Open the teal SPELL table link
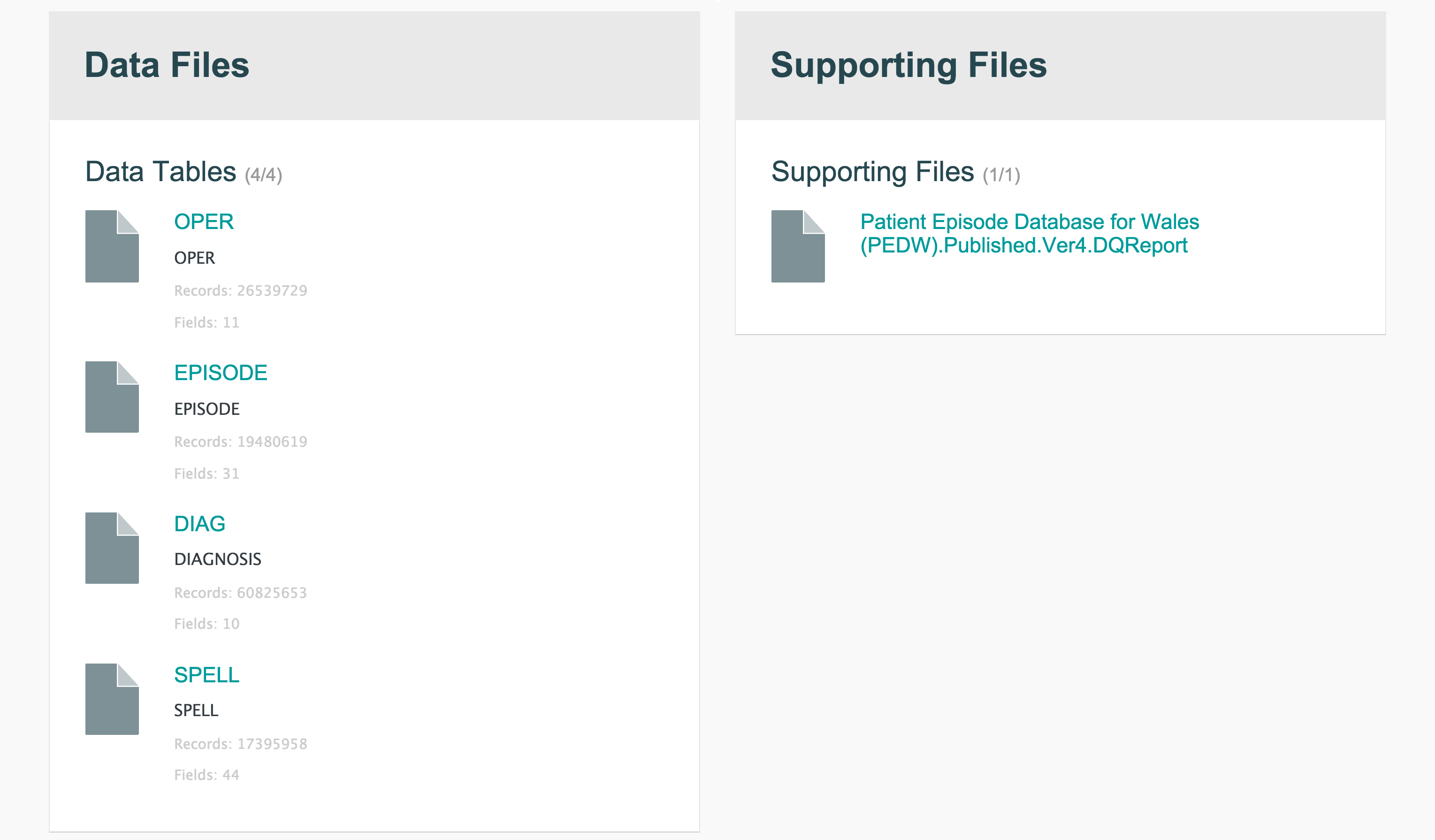Viewport: 1435px width, 840px height. (206, 675)
